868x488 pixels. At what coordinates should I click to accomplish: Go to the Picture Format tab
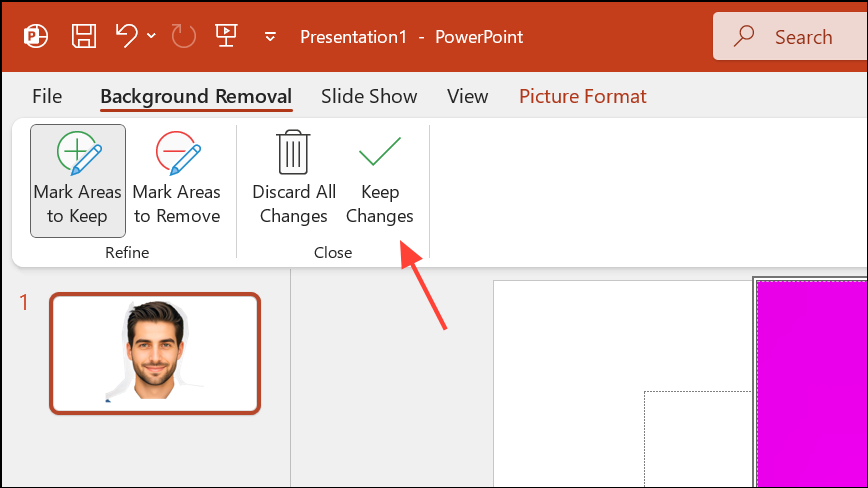click(582, 97)
